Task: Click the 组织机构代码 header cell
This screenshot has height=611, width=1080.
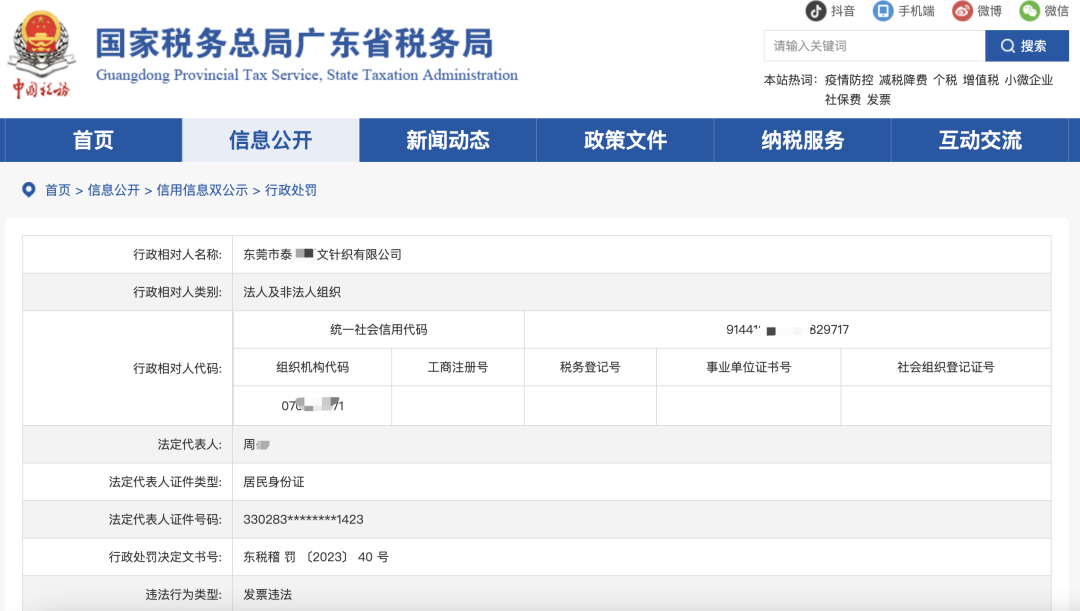Action: (313, 367)
